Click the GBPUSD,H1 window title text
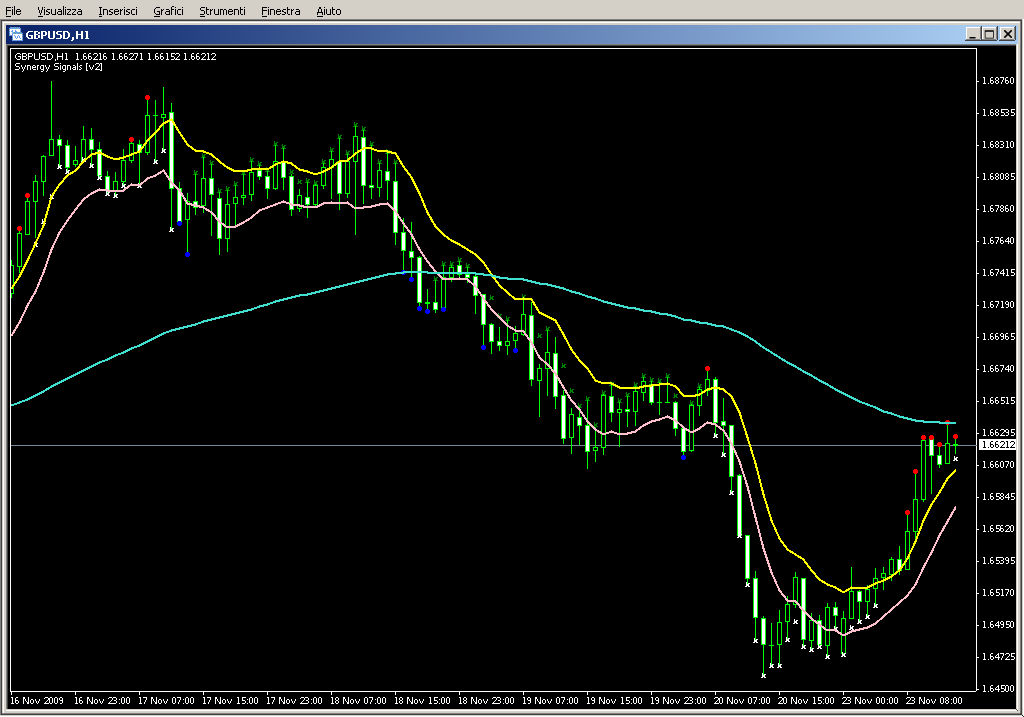The image size is (1024, 717). point(57,35)
